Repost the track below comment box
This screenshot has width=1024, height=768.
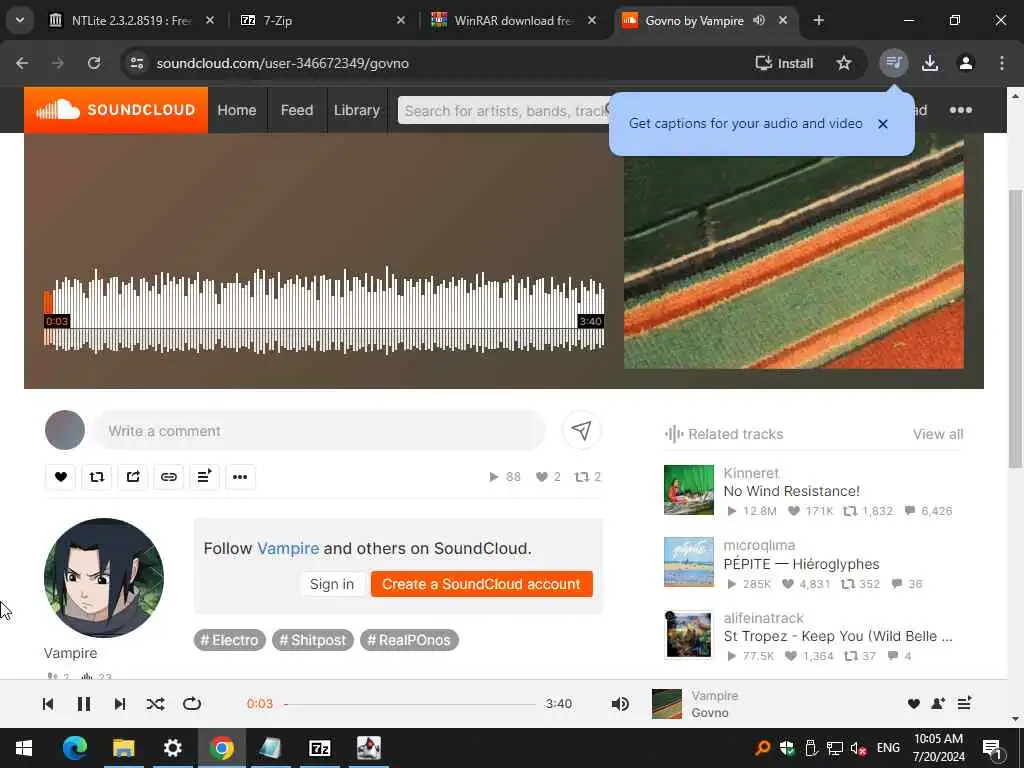tap(97, 477)
